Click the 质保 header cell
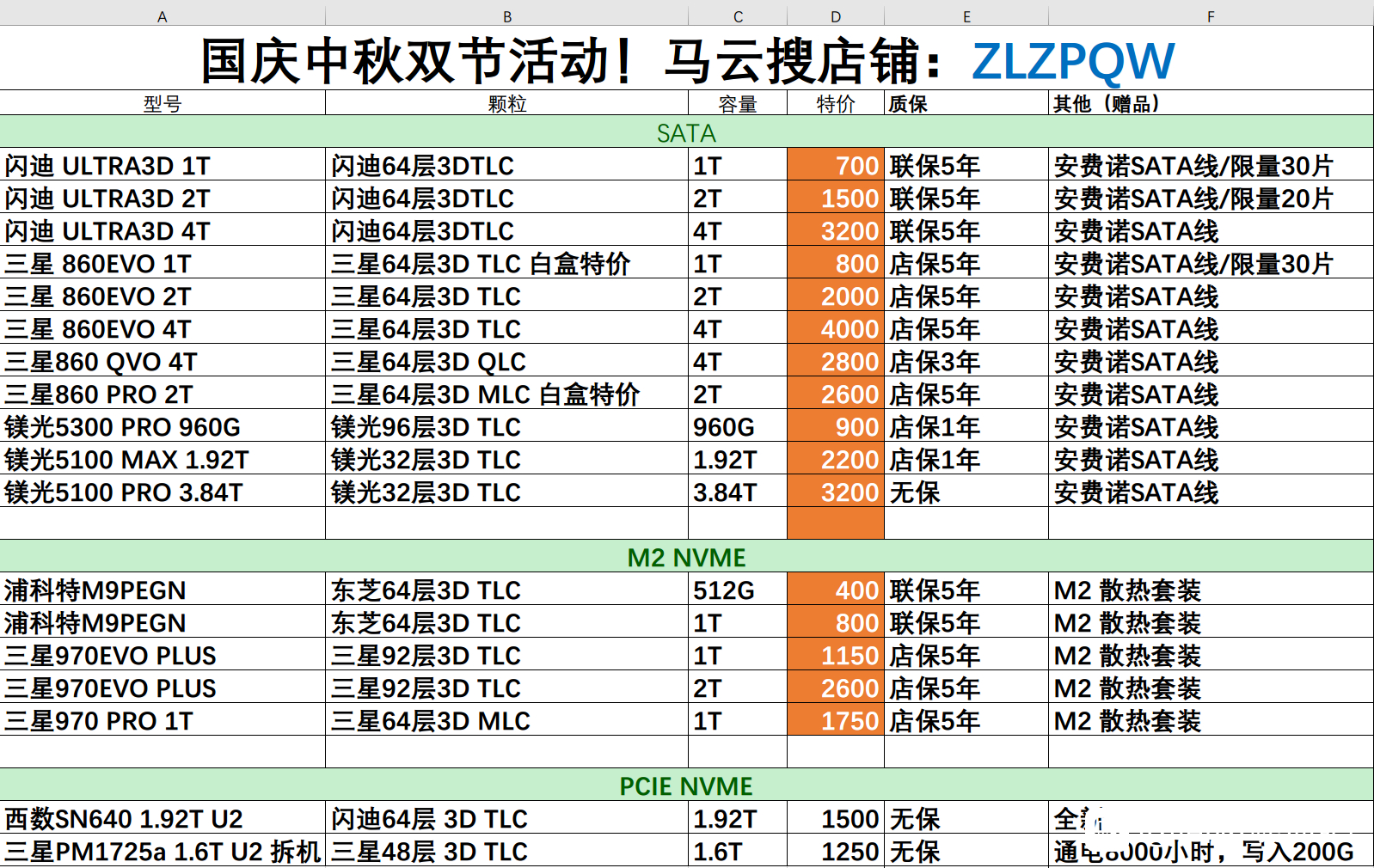The width and height of the screenshot is (1374, 868). tap(966, 103)
